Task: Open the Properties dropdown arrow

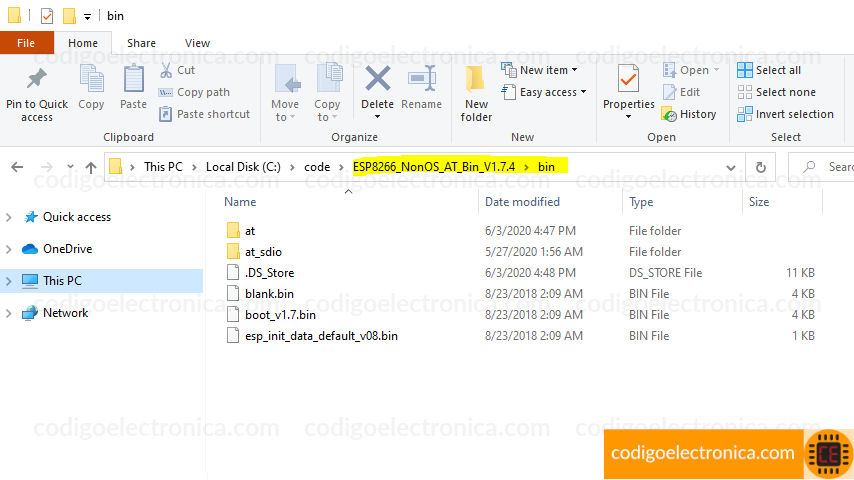Action: [x=629, y=117]
